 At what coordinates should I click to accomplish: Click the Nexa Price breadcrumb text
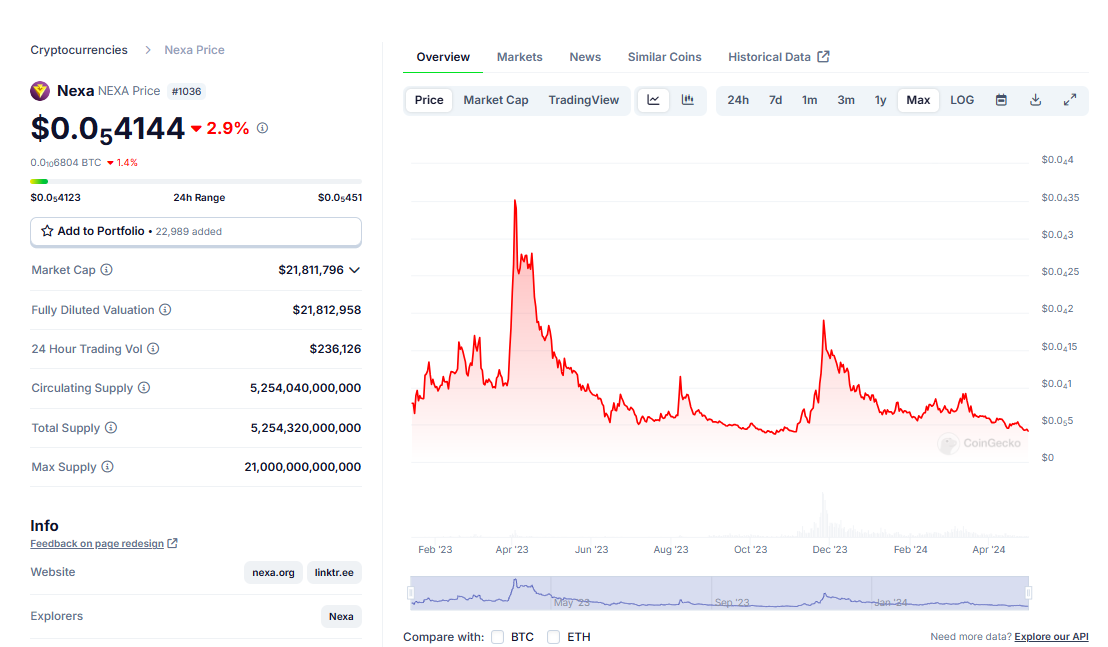point(194,50)
